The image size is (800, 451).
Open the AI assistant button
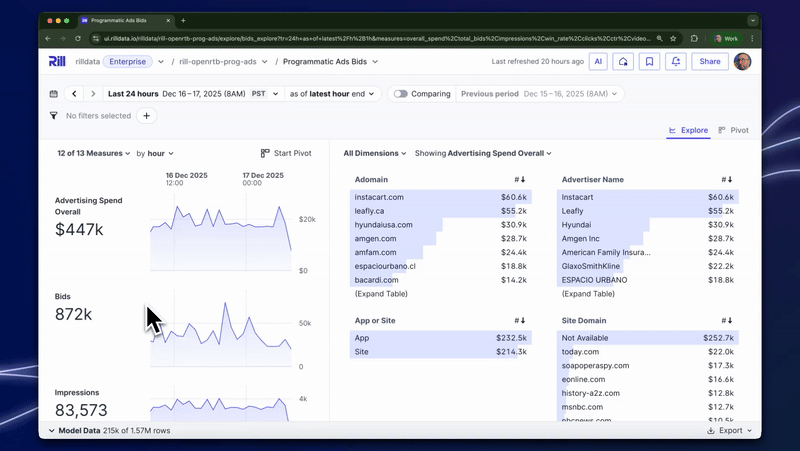pyautogui.click(x=598, y=61)
